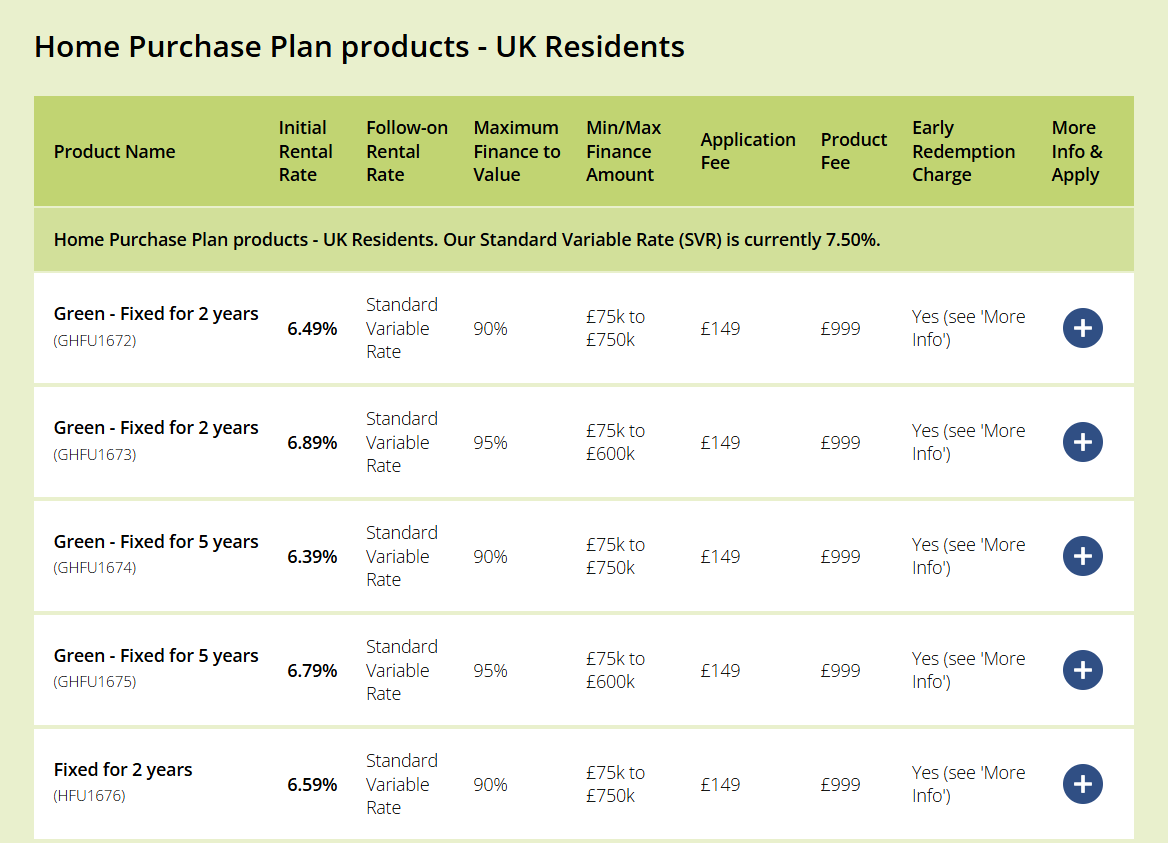Click the 'Application Fee' column header
1168x843 pixels.
coord(747,151)
